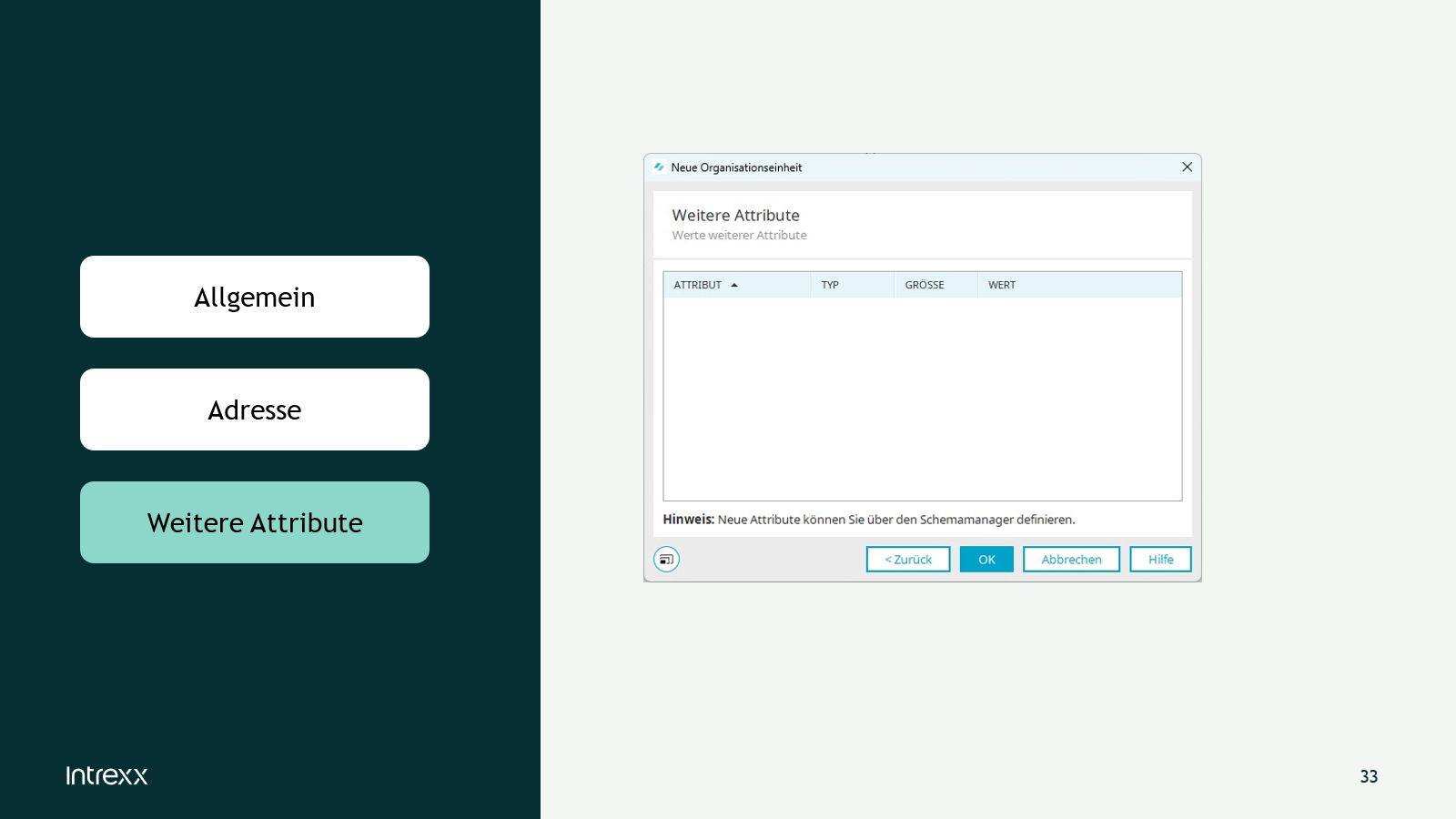Click the page number 33

coord(1369,776)
